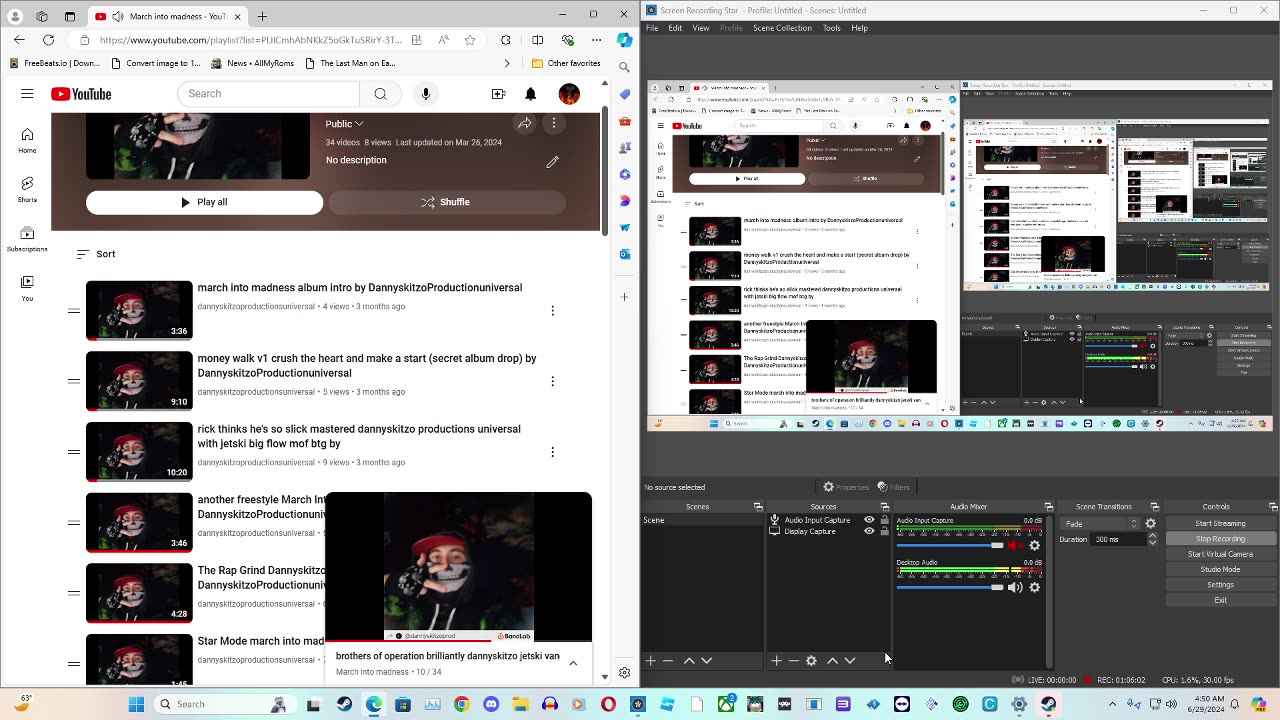Unmute Audio Input Capture red speaker icon

1015,545
